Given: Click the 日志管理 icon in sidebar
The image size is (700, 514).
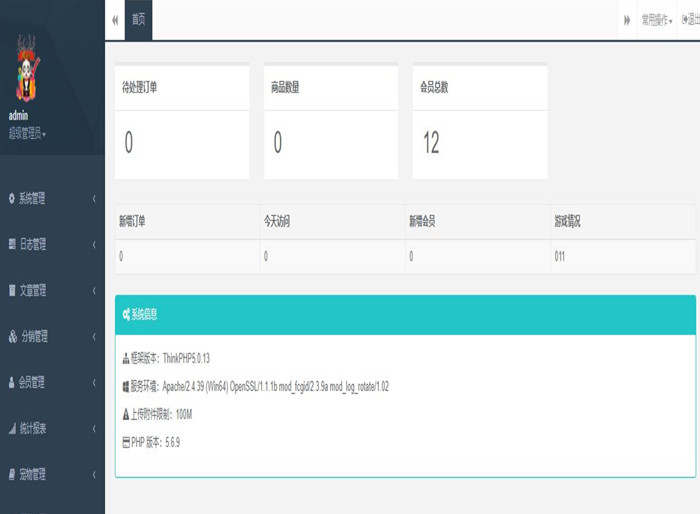Looking at the screenshot, I should pos(12,245).
